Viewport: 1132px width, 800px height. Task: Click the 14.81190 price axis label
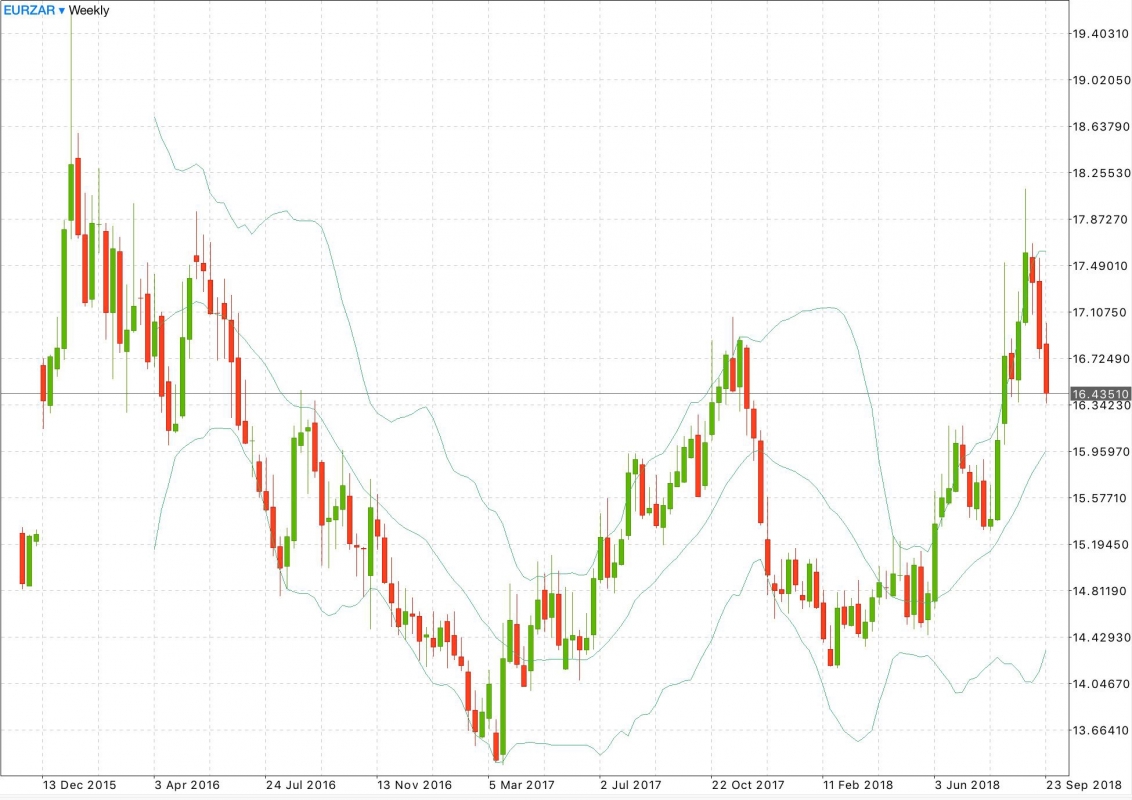click(x=1100, y=591)
